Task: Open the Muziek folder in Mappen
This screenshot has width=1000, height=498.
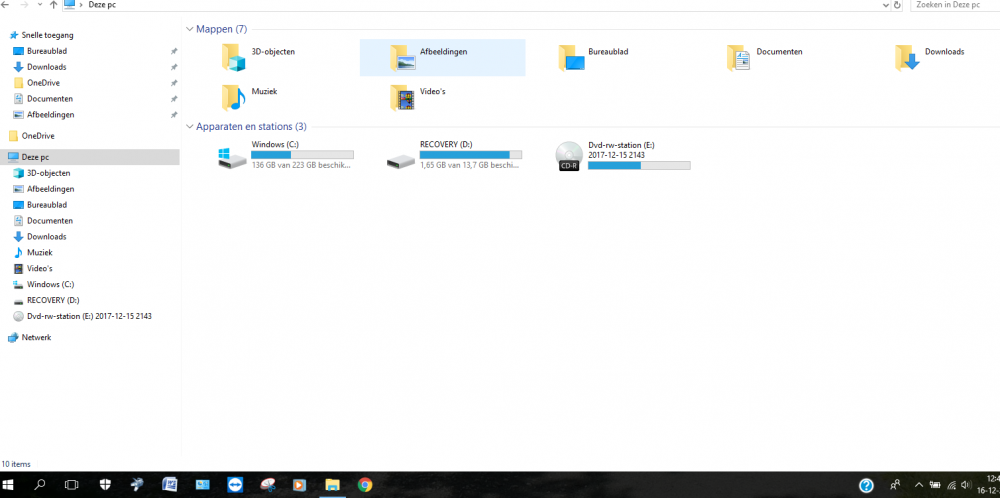Action: click(x=234, y=96)
